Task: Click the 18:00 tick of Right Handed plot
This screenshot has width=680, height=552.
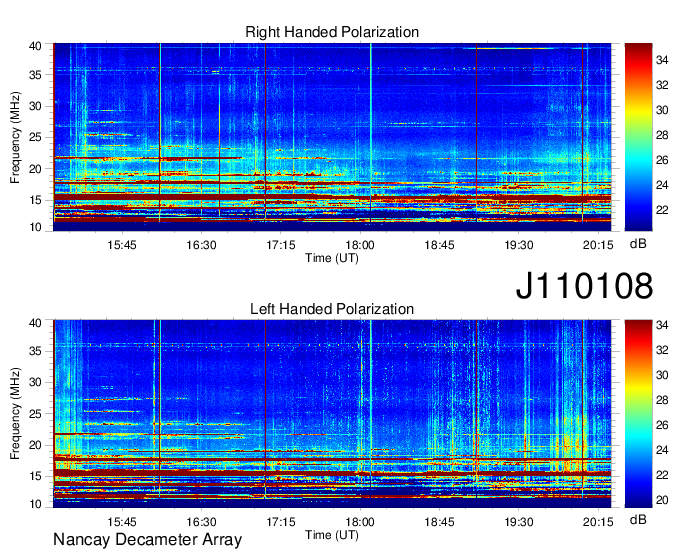Action: pos(360,245)
